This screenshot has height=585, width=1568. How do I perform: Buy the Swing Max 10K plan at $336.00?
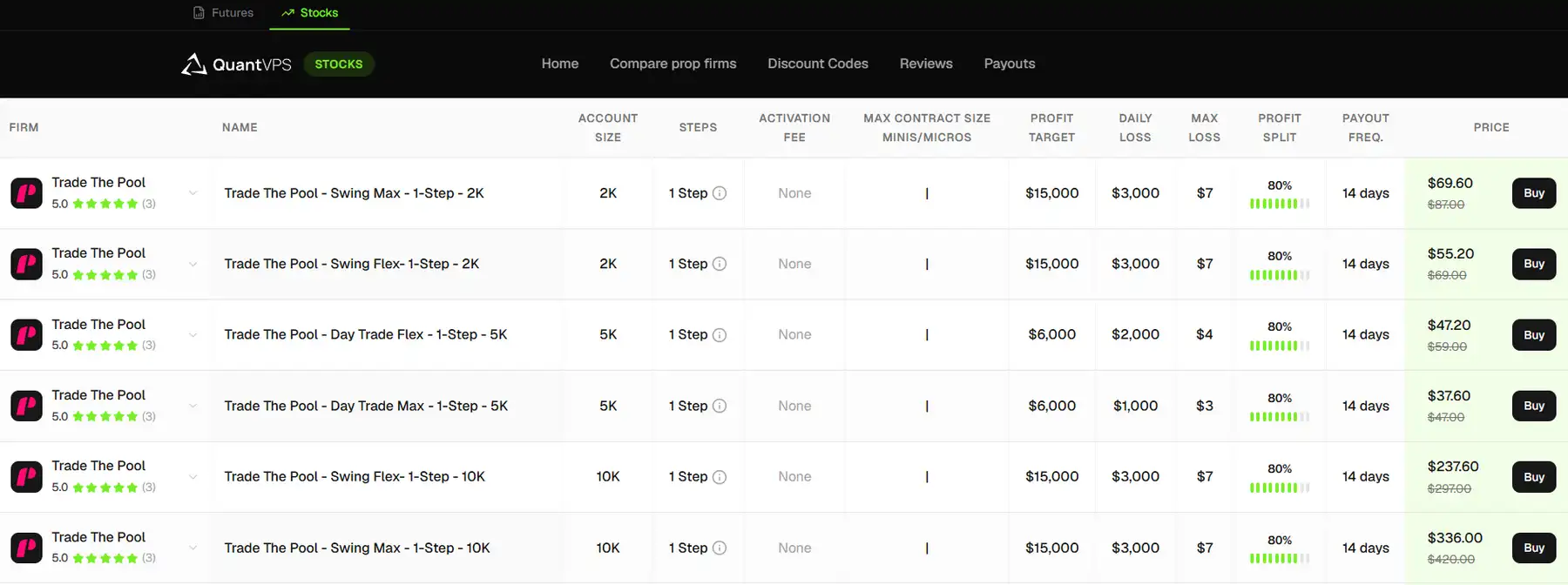click(x=1534, y=548)
